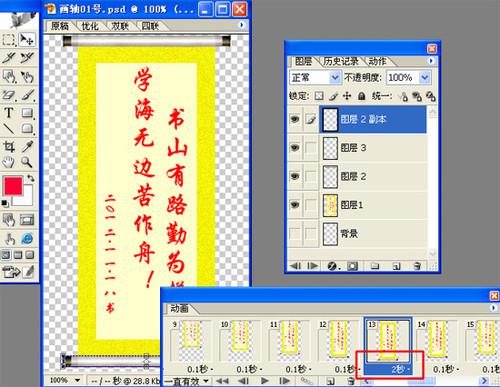
Task: Rewind animation to first frame
Action: pyautogui.click(x=222, y=381)
